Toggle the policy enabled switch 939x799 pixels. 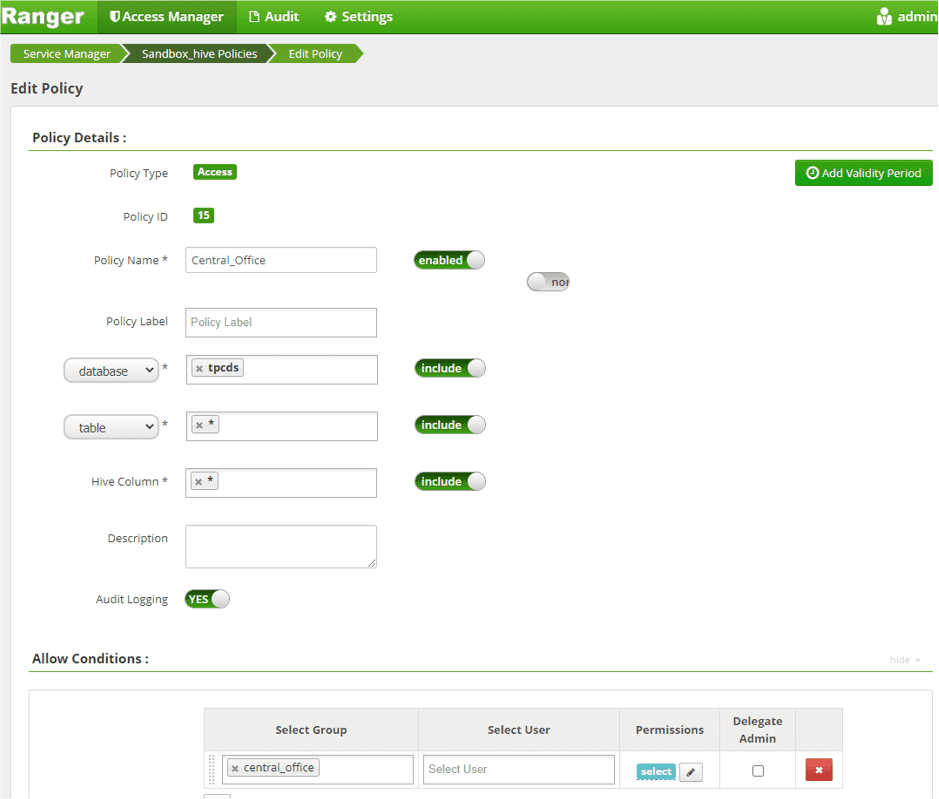(x=449, y=260)
